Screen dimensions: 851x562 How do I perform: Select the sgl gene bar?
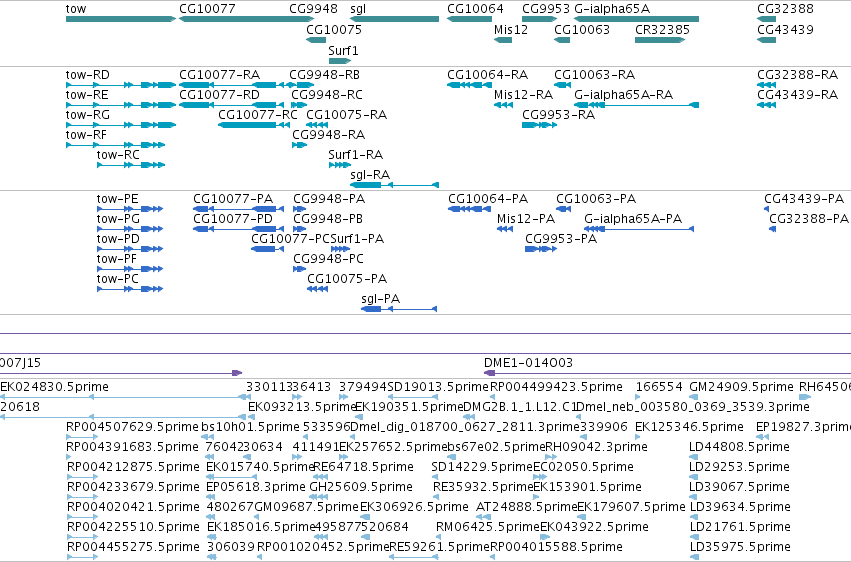[395, 19]
